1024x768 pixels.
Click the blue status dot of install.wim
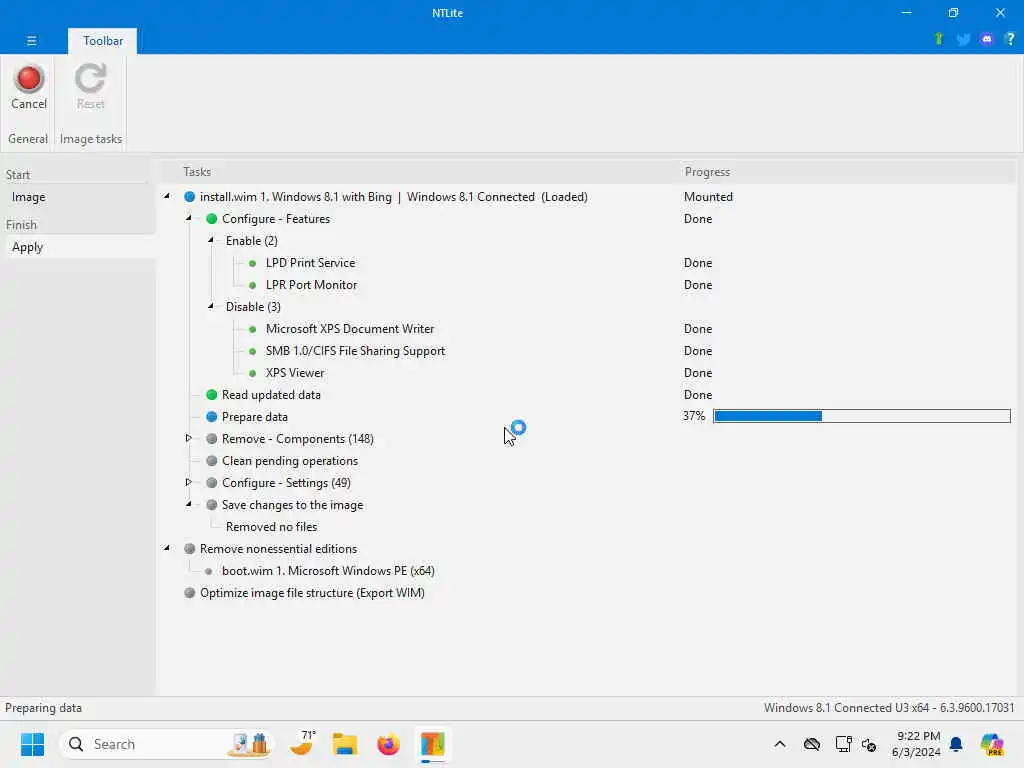(x=189, y=197)
